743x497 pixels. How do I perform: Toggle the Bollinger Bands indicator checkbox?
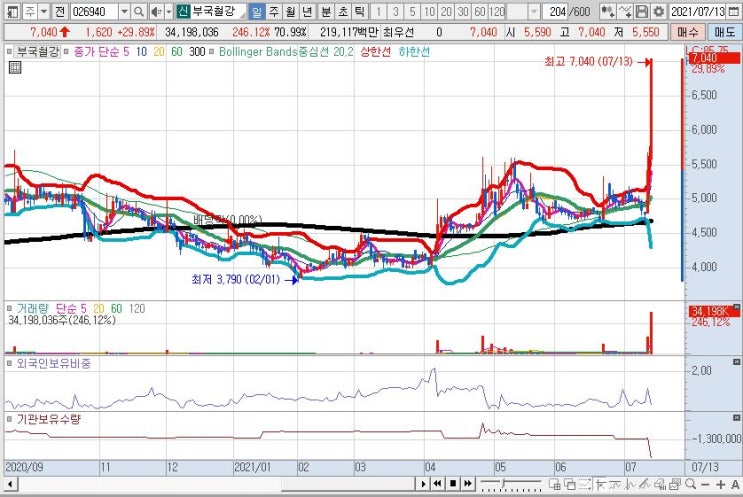pyautogui.click(x=211, y=51)
